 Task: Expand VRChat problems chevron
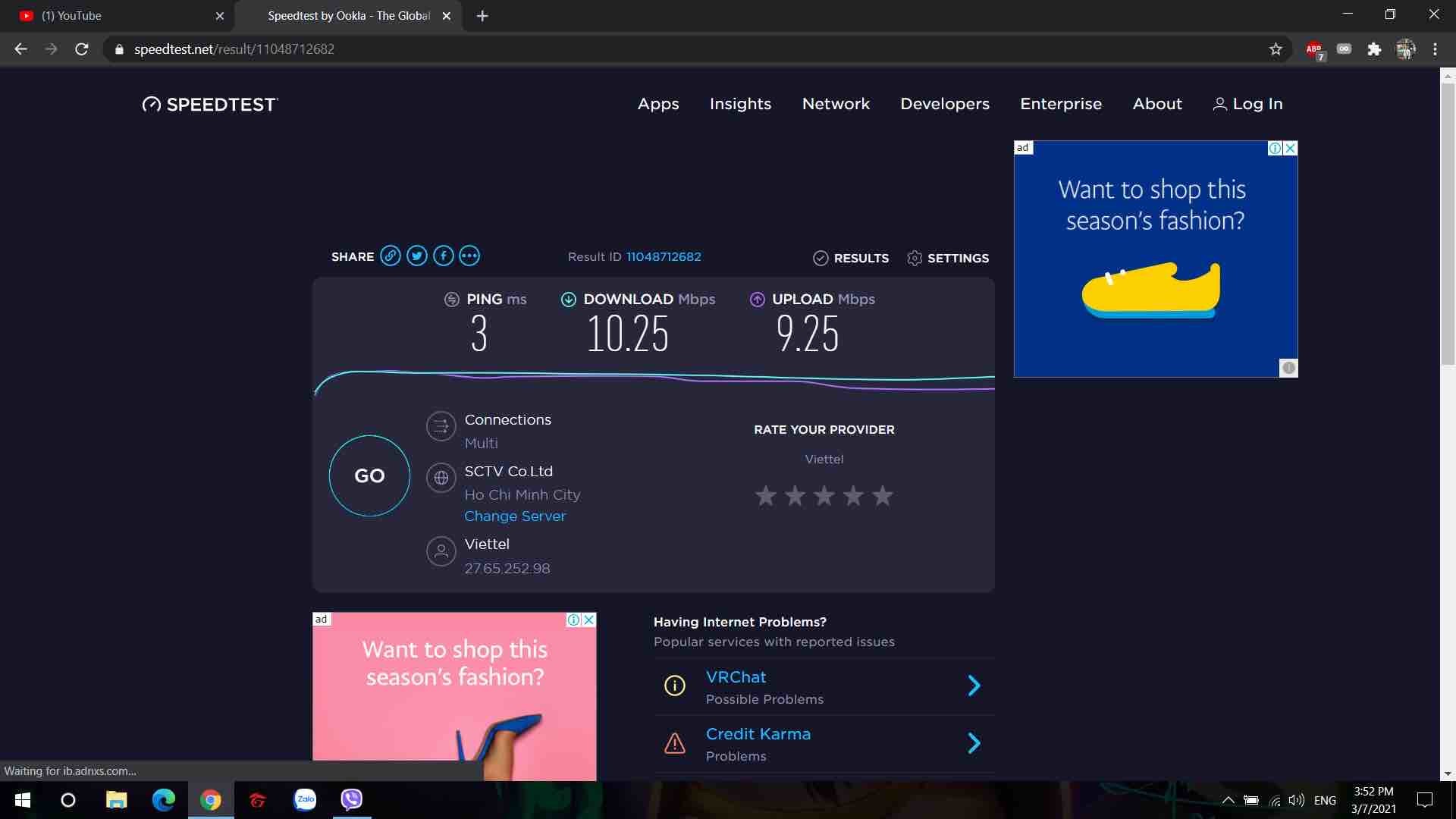point(974,686)
